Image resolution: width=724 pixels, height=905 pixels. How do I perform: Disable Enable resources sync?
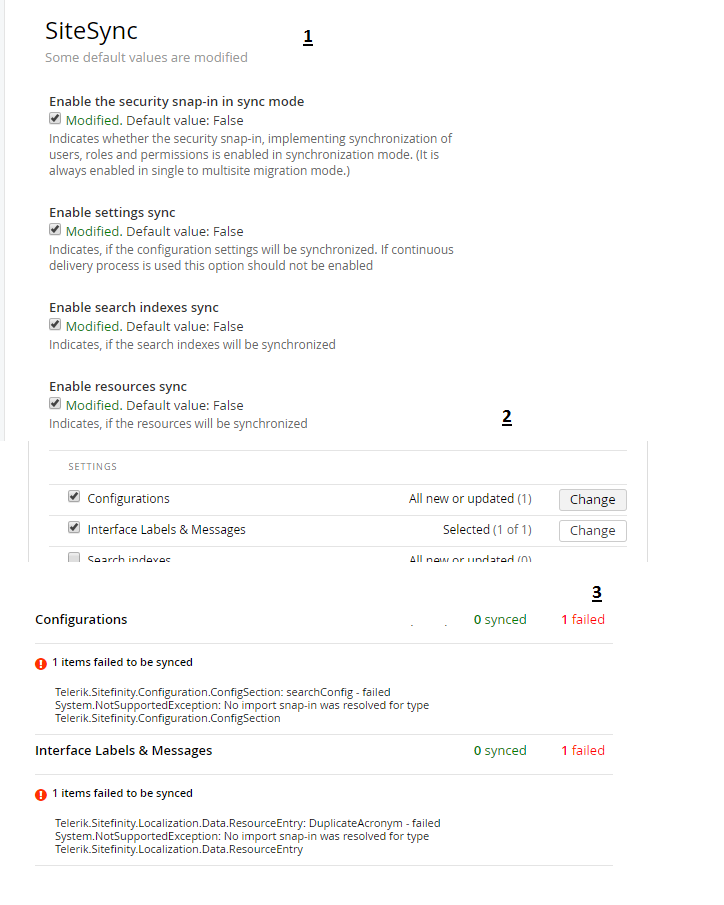pyautogui.click(x=55, y=403)
